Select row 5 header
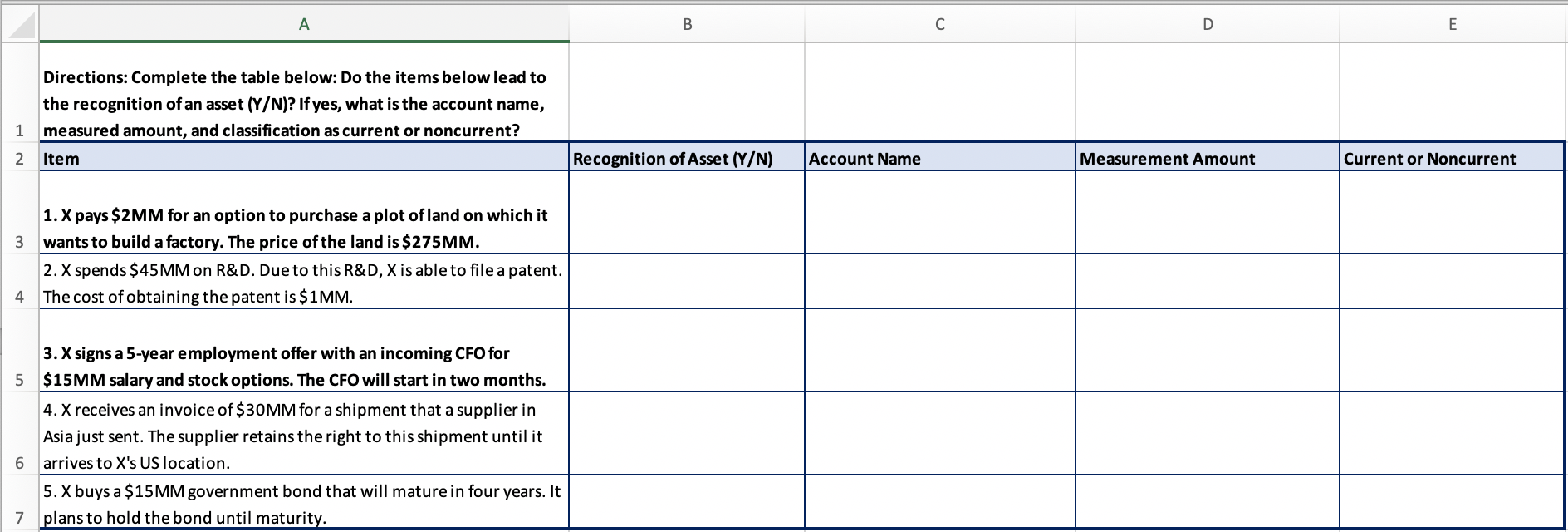 19,350
